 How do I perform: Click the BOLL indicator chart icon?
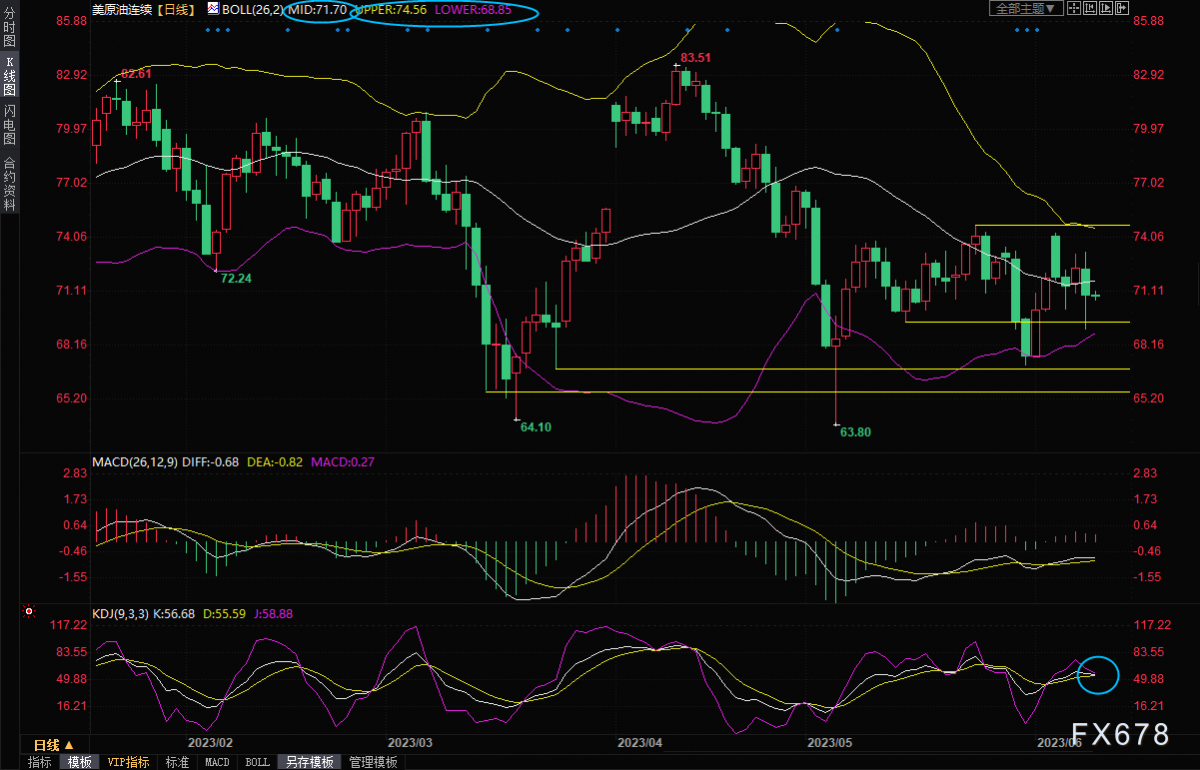click(214, 8)
